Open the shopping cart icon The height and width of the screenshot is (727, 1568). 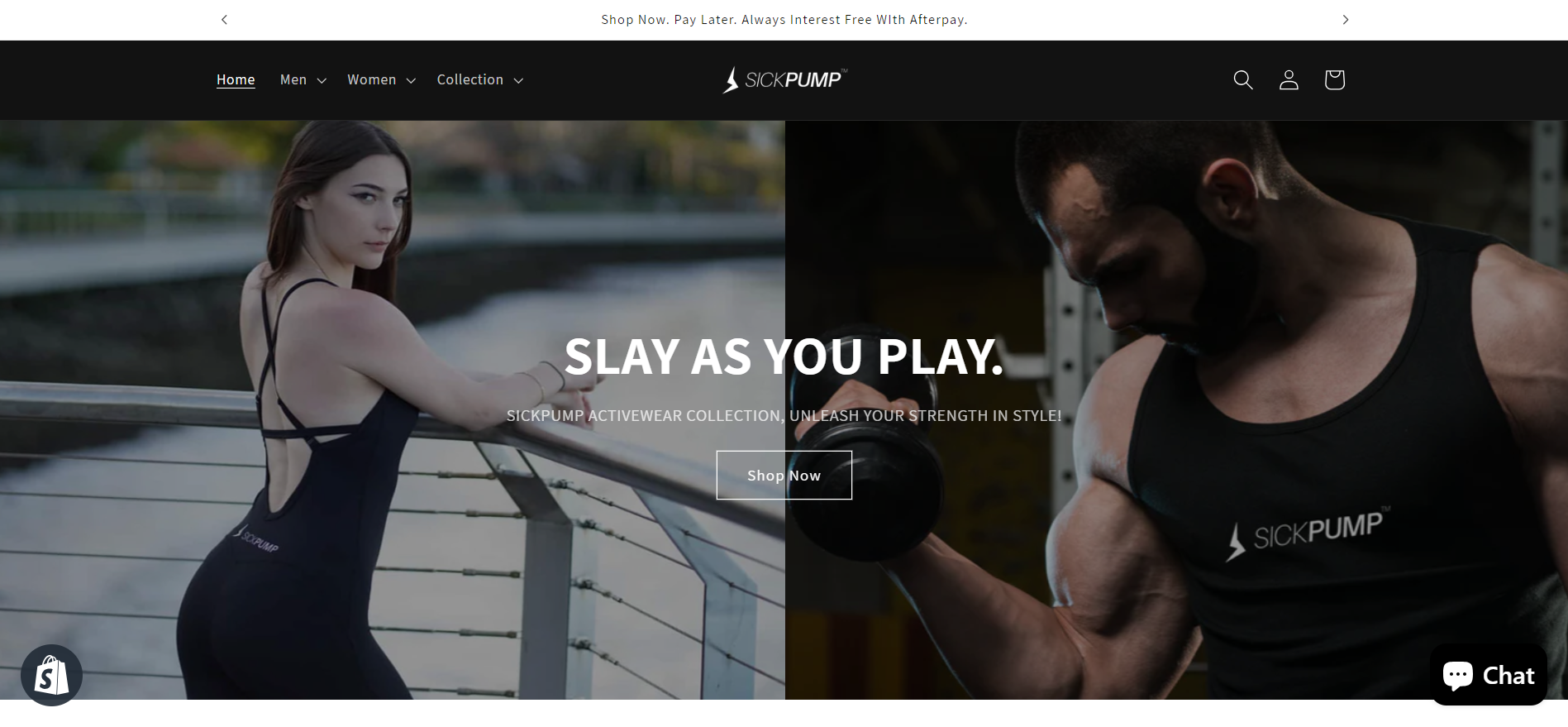(1334, 79)
